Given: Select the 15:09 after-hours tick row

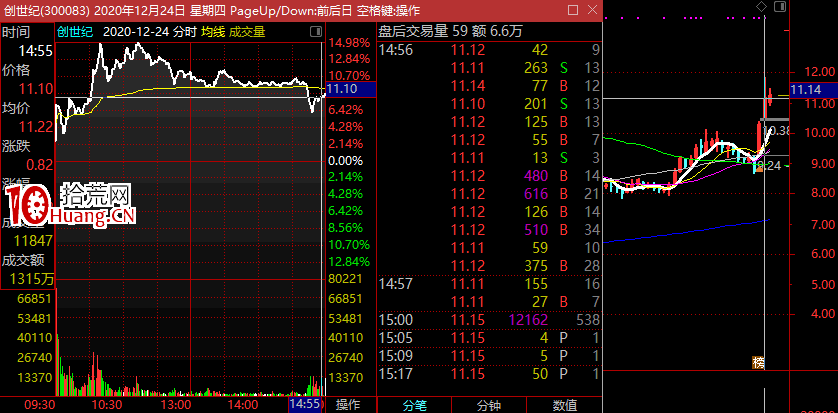Looking at the screenshot, I should click(x=489, y=356).
